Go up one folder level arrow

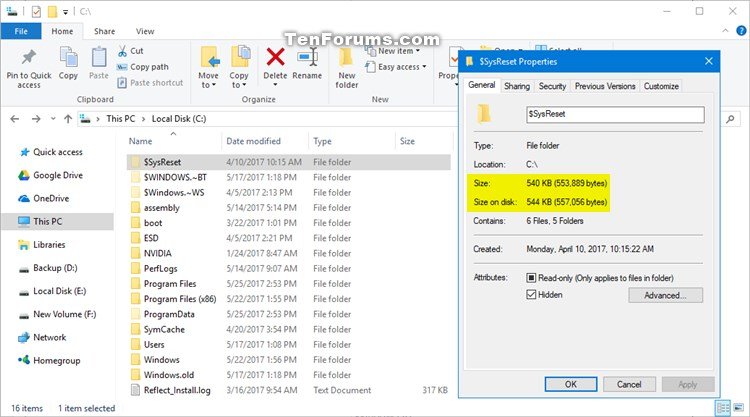(x=68, y=119)
